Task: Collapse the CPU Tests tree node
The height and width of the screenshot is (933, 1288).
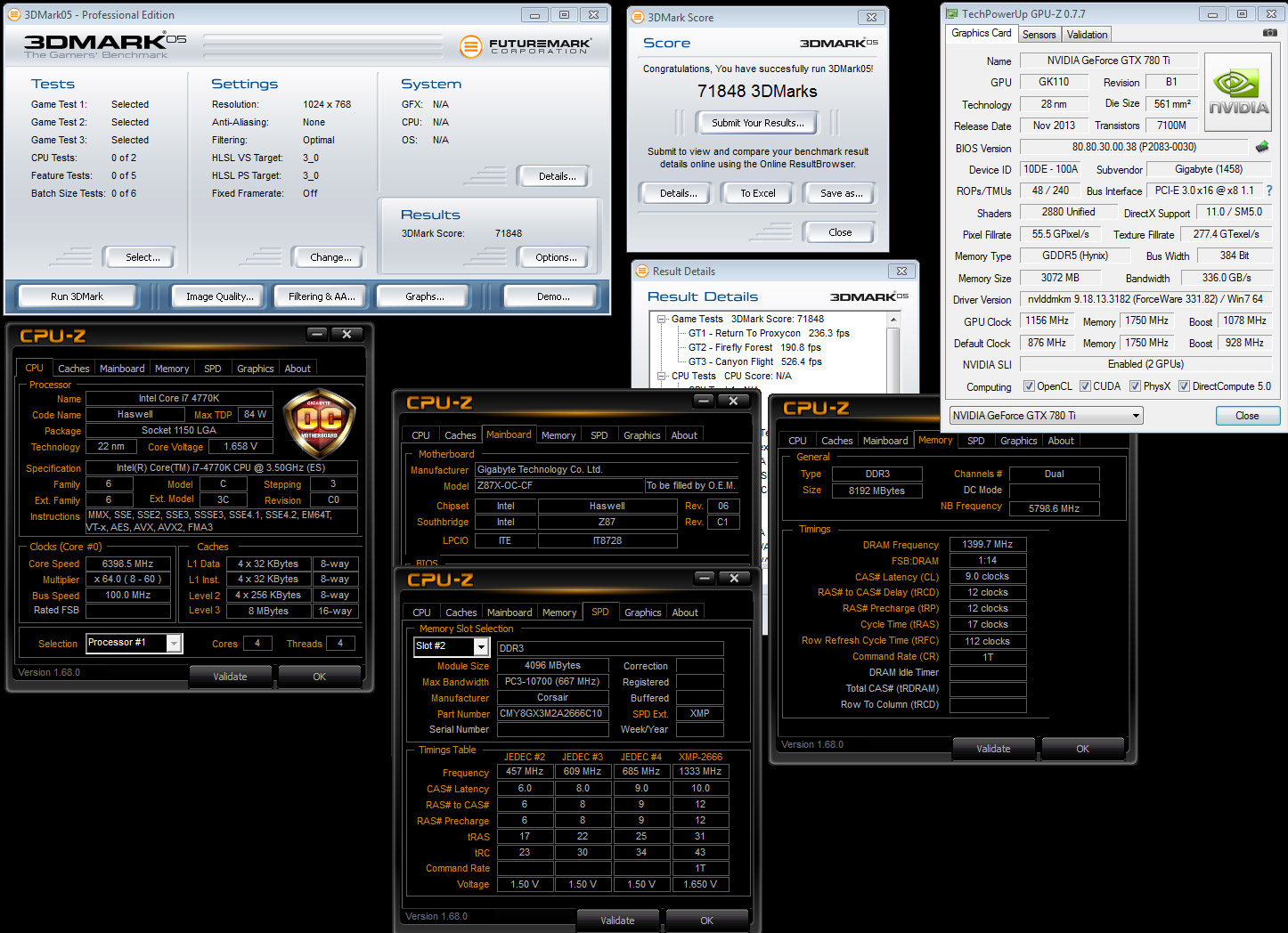Action: click(662, 376)
